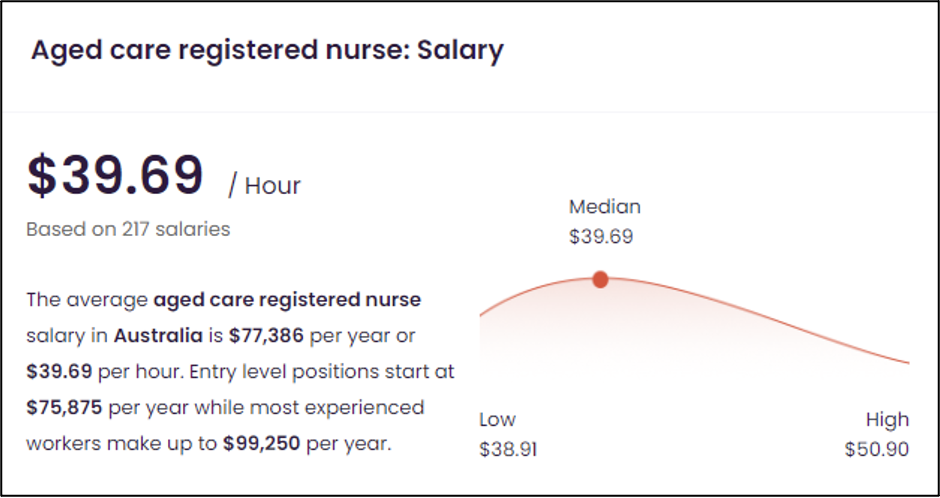Click the 'Low' label below chart
The width and height of the screenshot is (940, 498).
click(498, 419)
